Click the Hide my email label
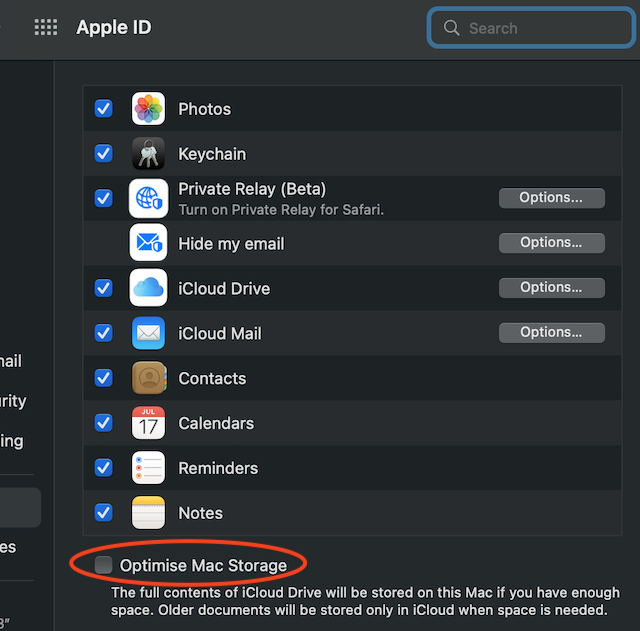 (x=231, y=244)
